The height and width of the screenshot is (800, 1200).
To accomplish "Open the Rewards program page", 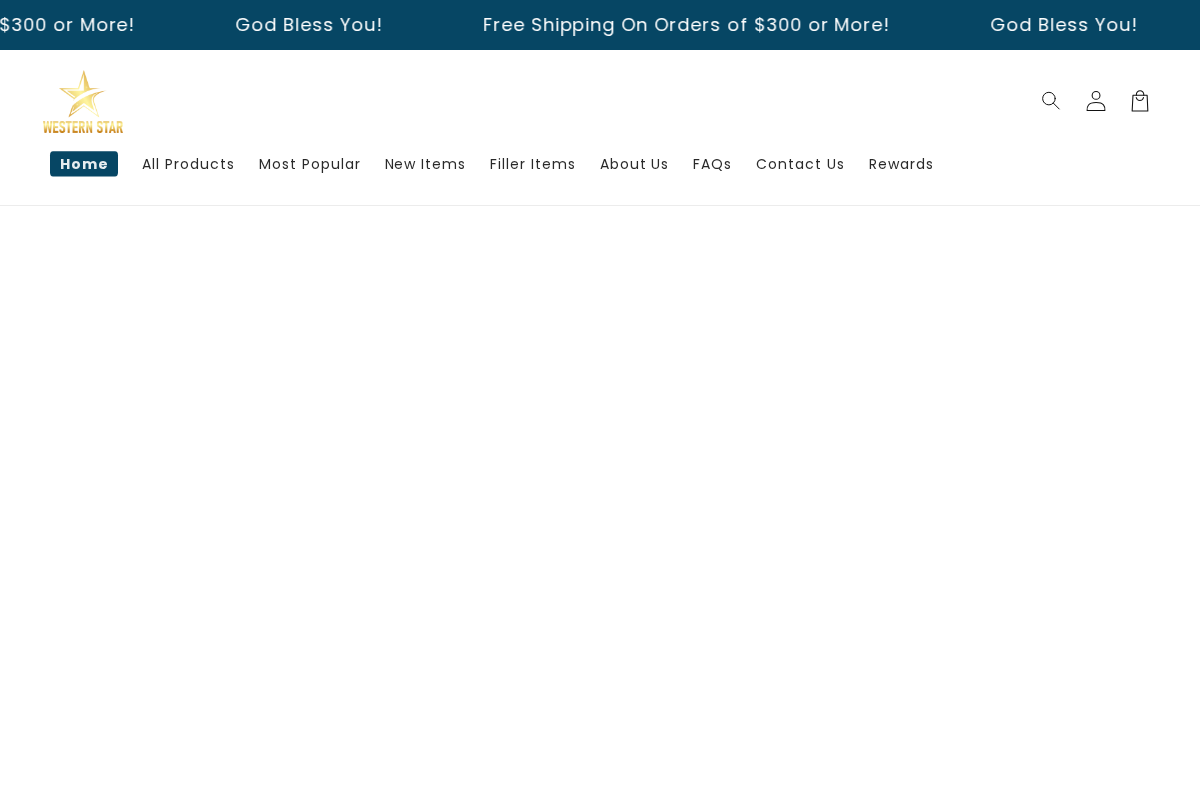I will coord(900,164).
